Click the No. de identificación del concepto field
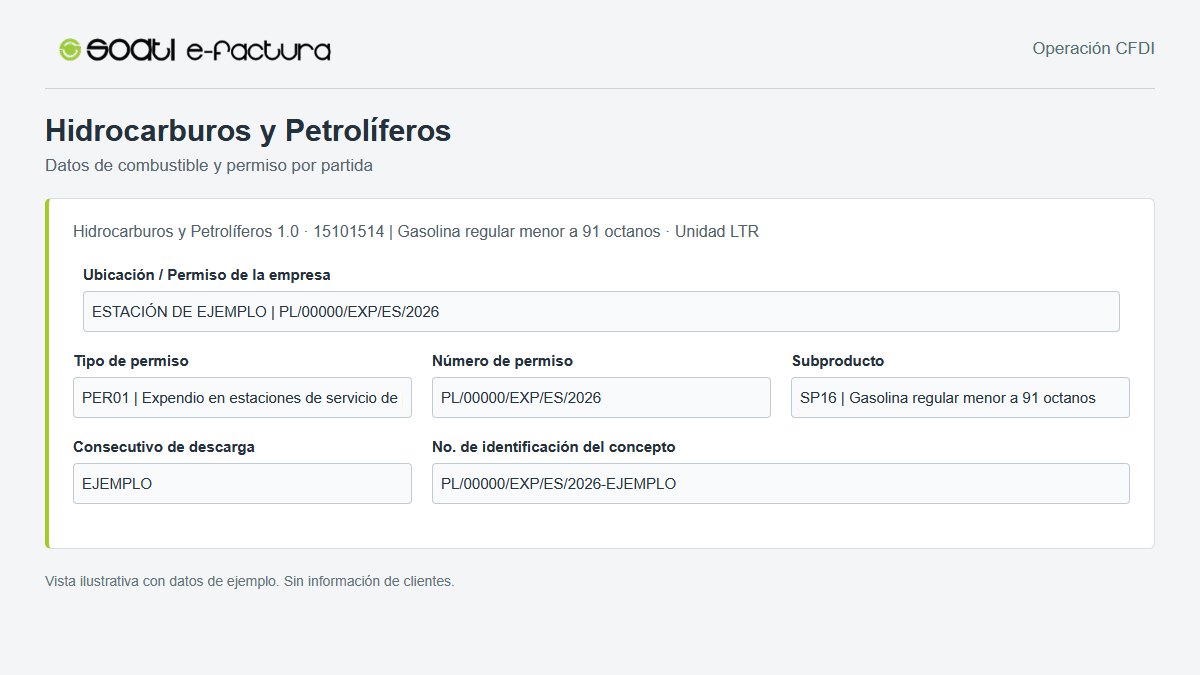Screen dimensions: 1200x675 point(781,484)
